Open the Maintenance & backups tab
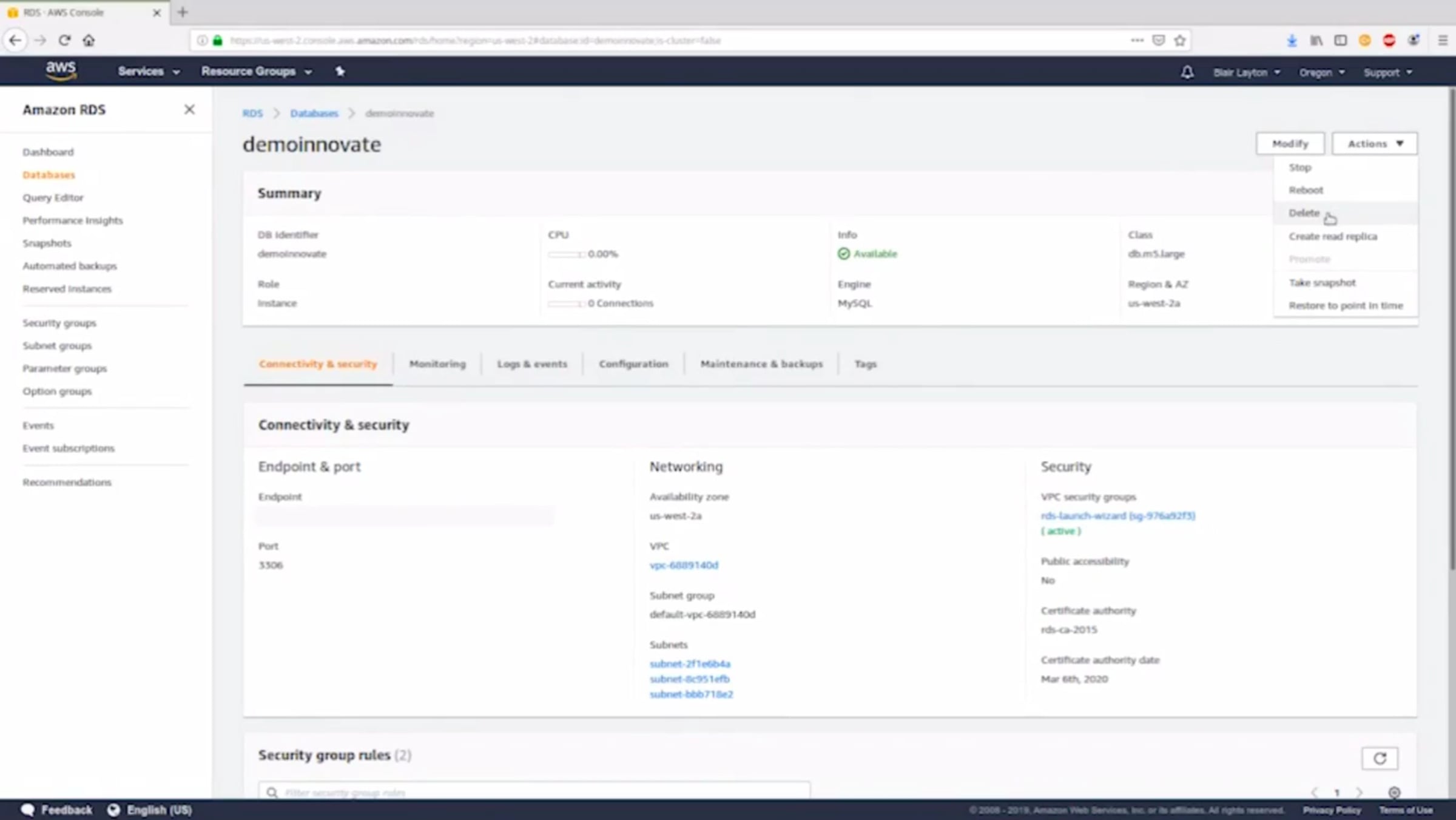Screen dimensions: 1456x820 (761, 364)
